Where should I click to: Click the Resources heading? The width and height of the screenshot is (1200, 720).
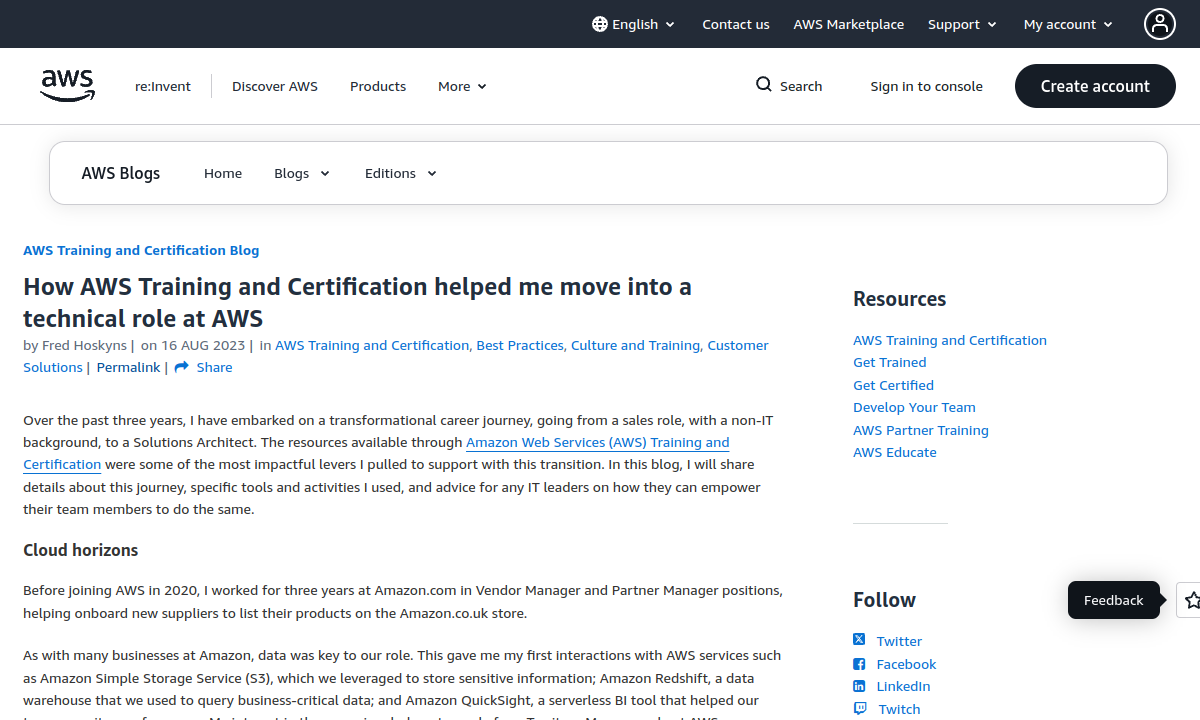[x=899, y=299]
